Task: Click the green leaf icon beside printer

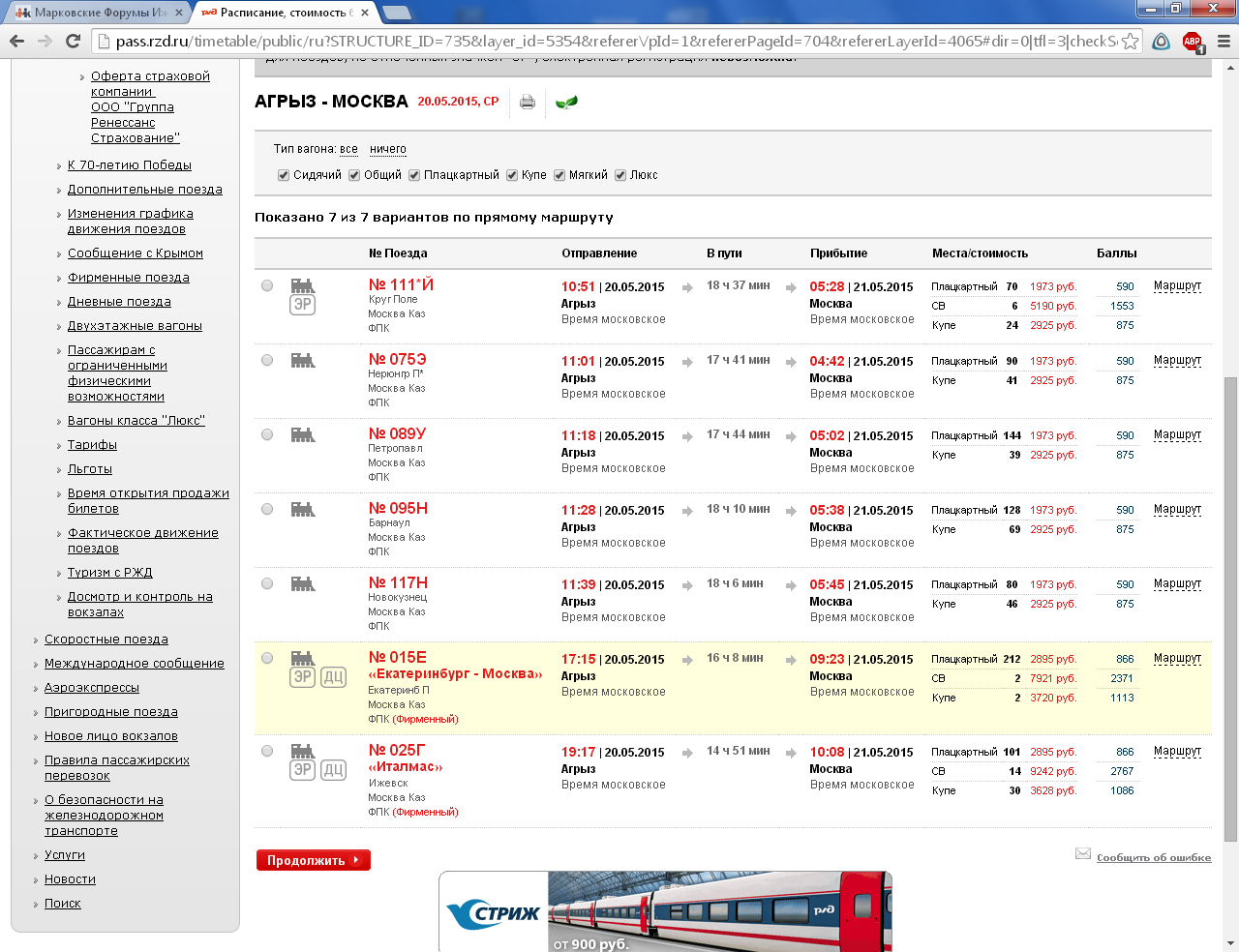Action: (x=566, y=102)
